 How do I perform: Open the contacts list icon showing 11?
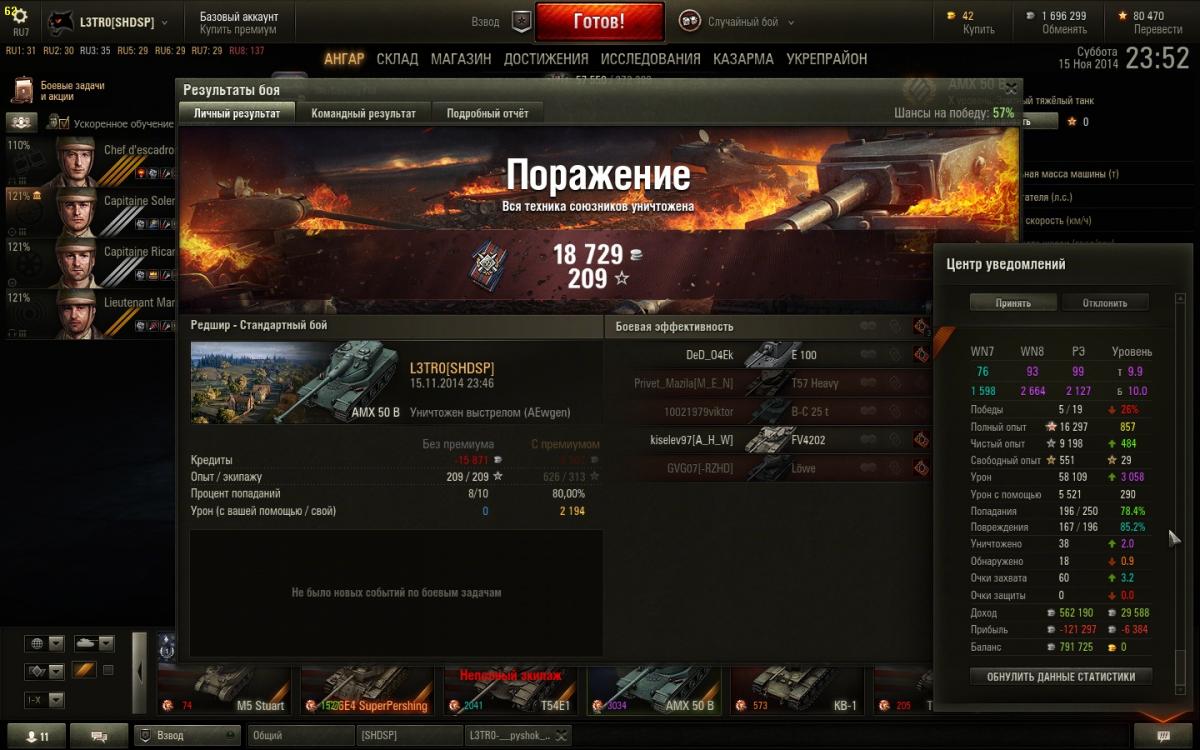(x=37, y=736)
